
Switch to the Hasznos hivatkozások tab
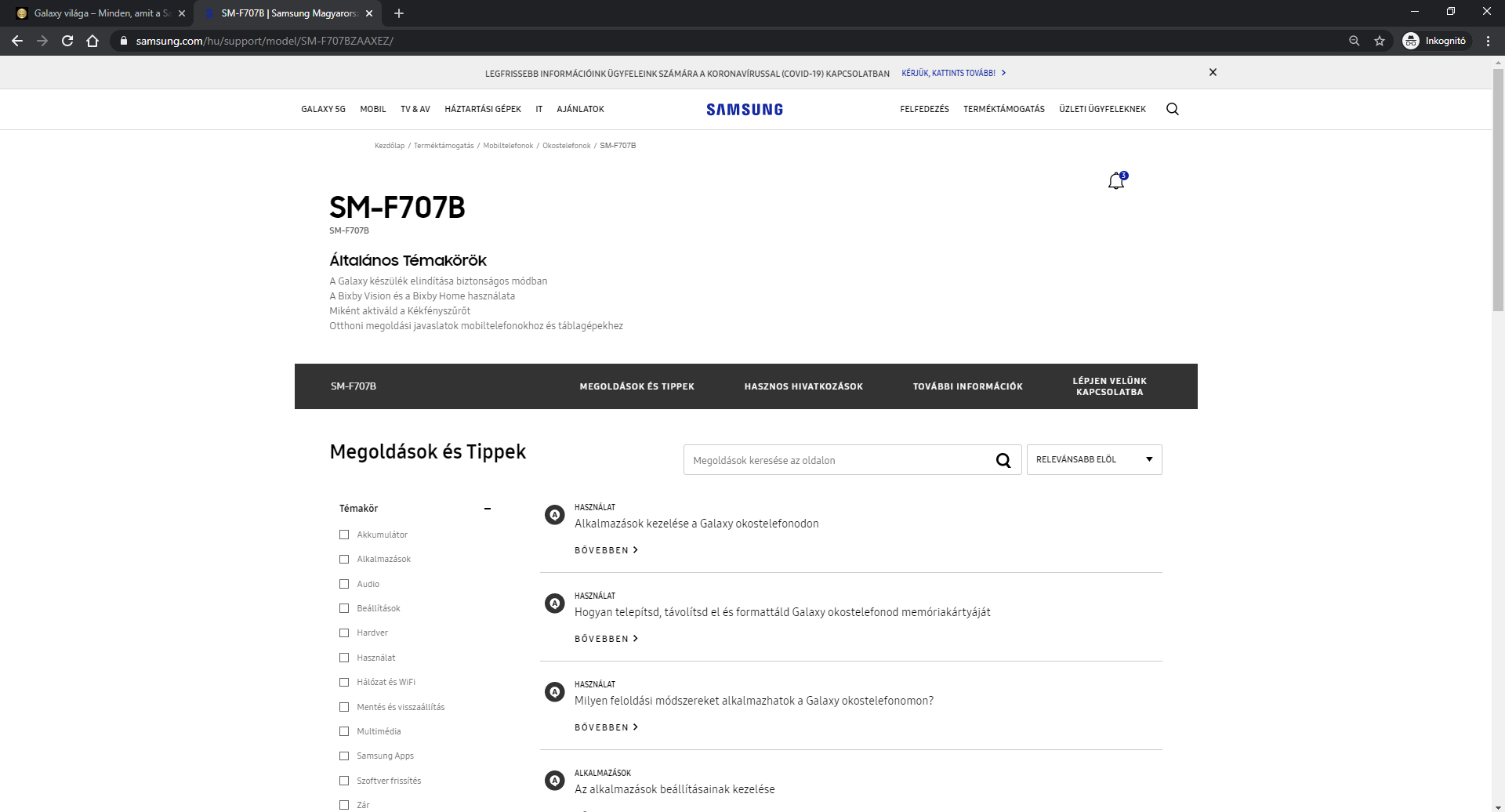point(803,386)
